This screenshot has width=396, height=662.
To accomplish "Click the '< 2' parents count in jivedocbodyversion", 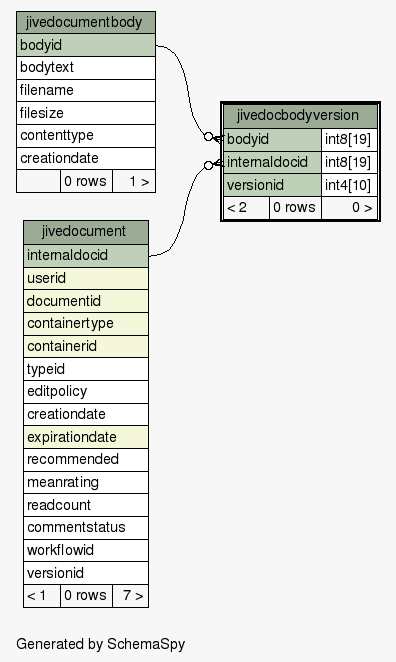I will coord(246,208).
